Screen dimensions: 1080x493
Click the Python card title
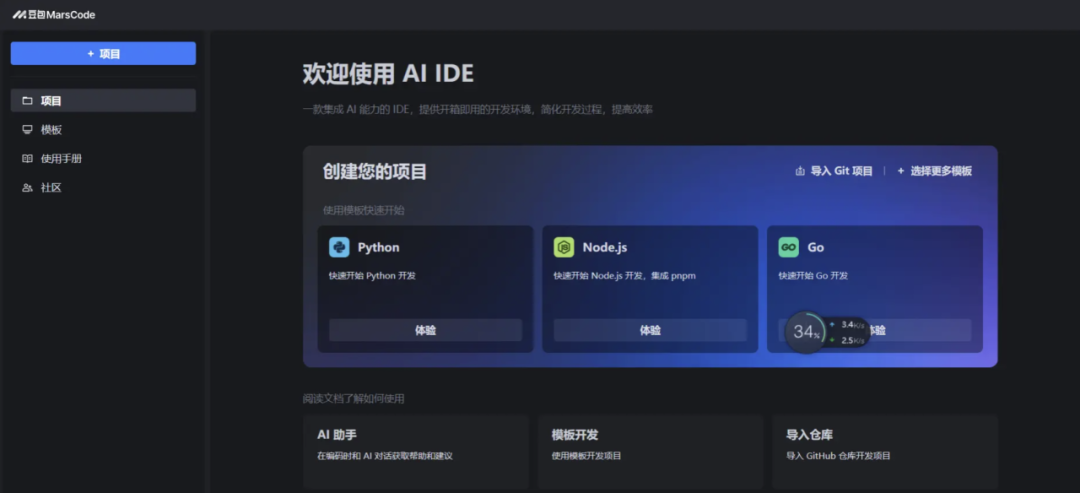point(378,247)
